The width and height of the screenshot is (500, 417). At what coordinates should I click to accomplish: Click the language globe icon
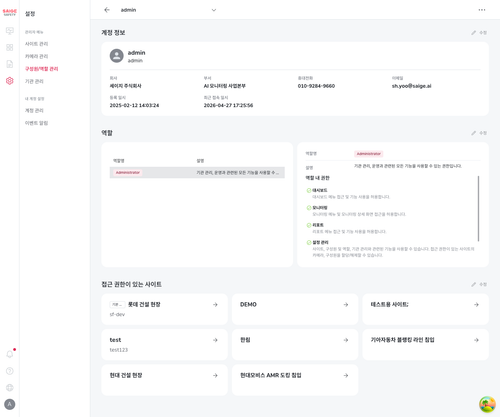tap(10, 387)
